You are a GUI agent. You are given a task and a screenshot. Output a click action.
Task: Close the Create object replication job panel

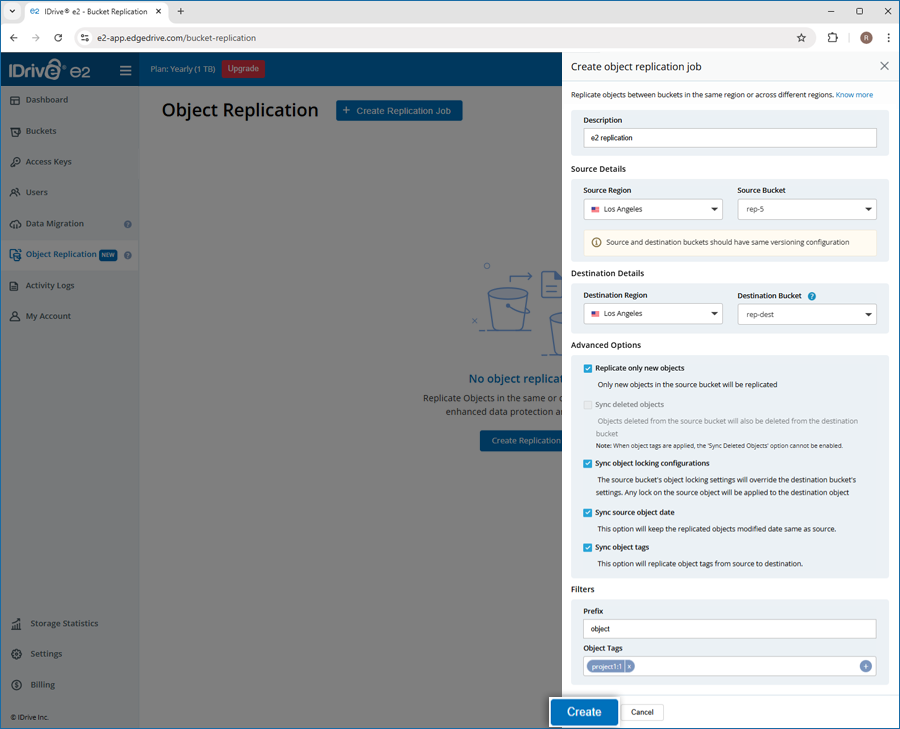click(x=884, y=66)
